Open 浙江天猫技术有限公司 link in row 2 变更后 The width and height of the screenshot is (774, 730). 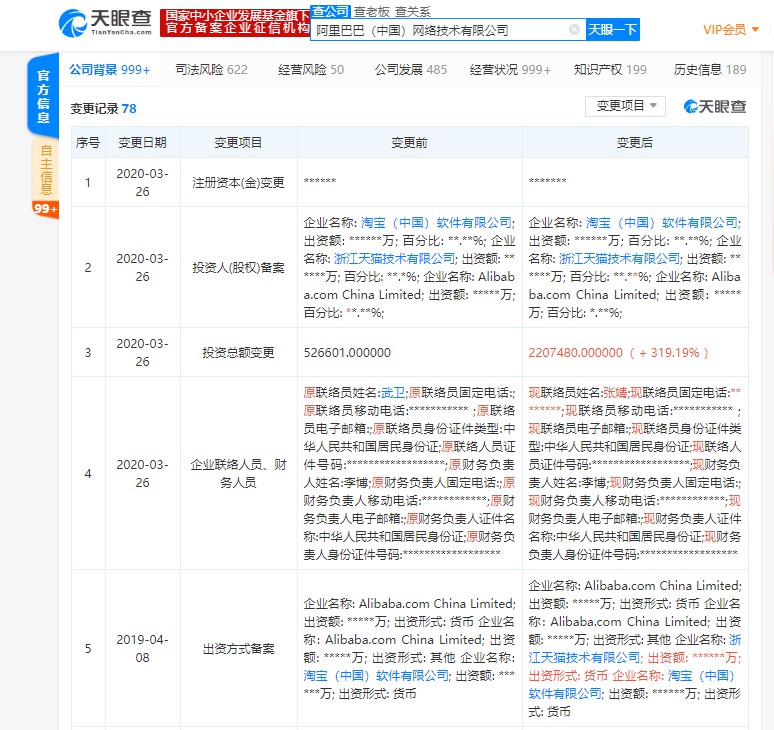619,259
